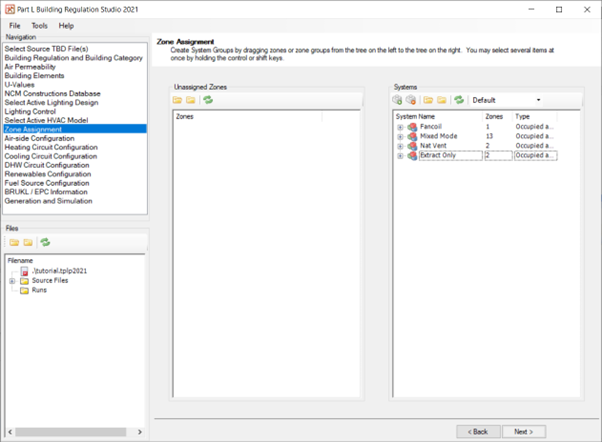This screenshot has height=442, width=602.
Task: Click the Extract Only system group icon
Action: tap(412, 156)
